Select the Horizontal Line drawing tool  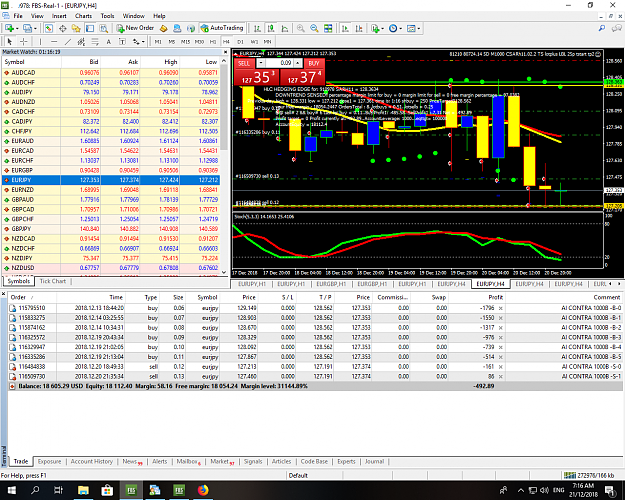54,41
